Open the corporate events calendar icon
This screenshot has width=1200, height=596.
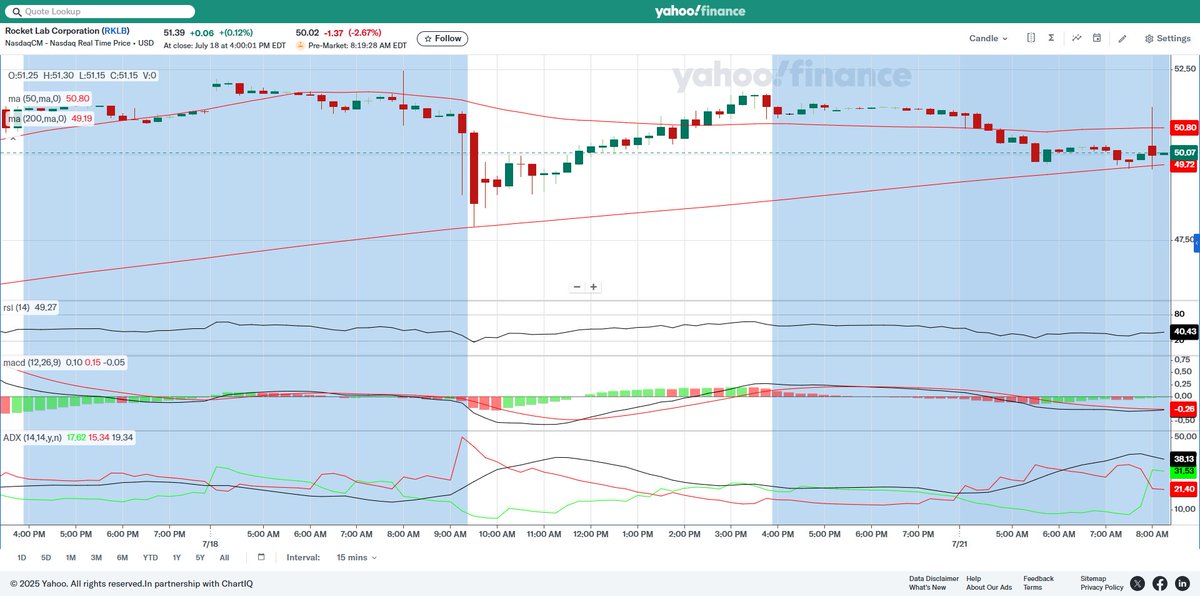tap(1097, 38)
